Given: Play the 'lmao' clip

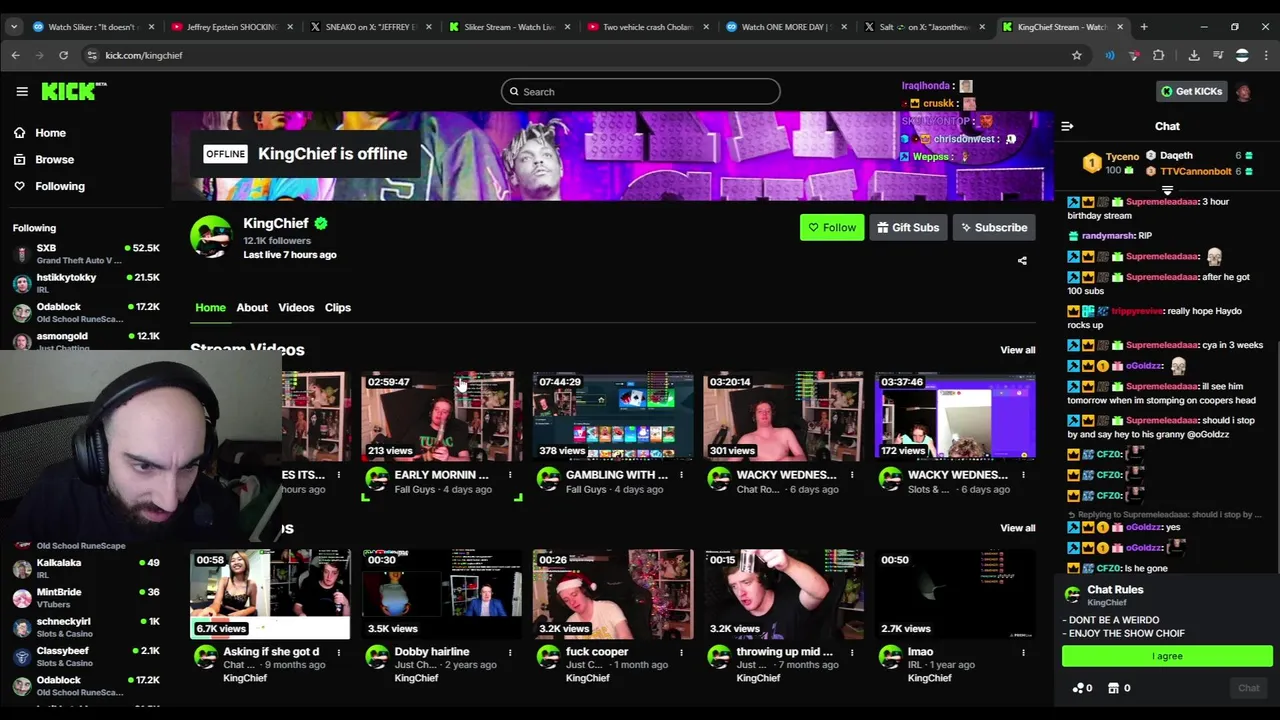Looking at the screenshot, I should click(955, 594).
